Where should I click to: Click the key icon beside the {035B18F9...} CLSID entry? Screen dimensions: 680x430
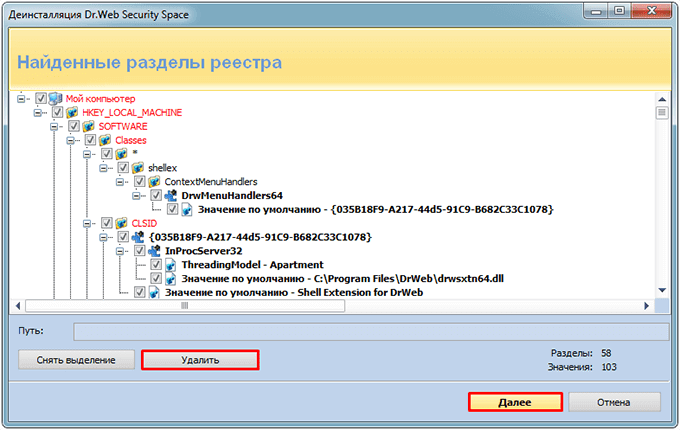[x=138, y=237]
